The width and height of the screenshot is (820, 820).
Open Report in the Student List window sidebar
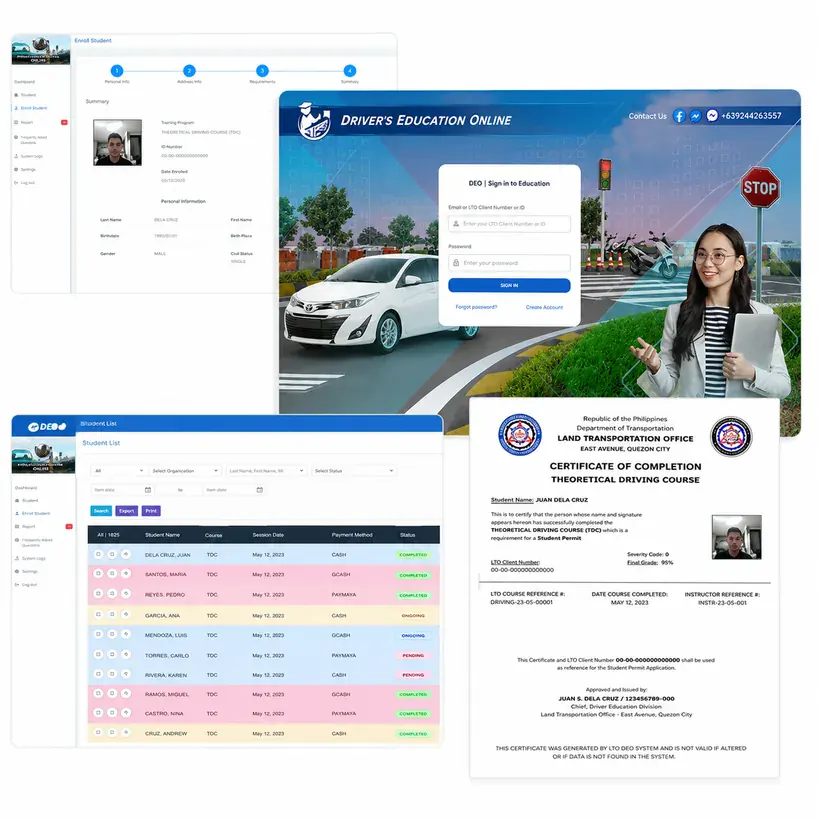pyautogui.click(x=29, y=527)
